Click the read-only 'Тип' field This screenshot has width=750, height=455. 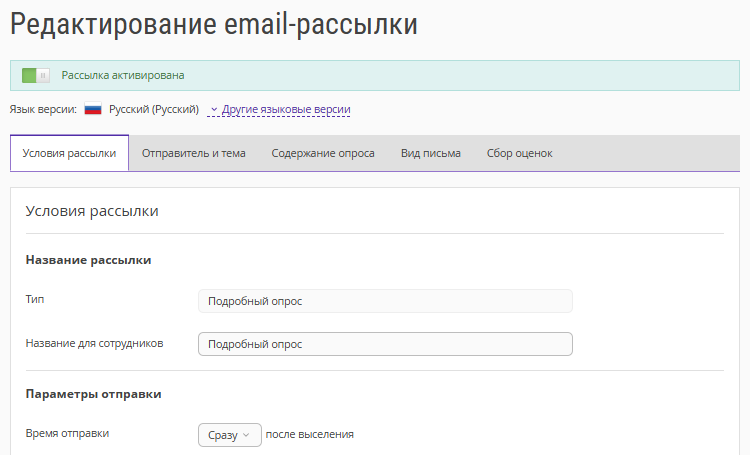pos(385,301)
